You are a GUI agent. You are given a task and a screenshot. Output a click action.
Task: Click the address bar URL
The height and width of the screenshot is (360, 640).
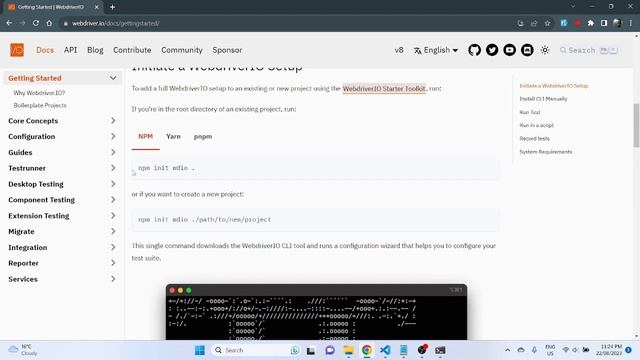click(116, 23)
